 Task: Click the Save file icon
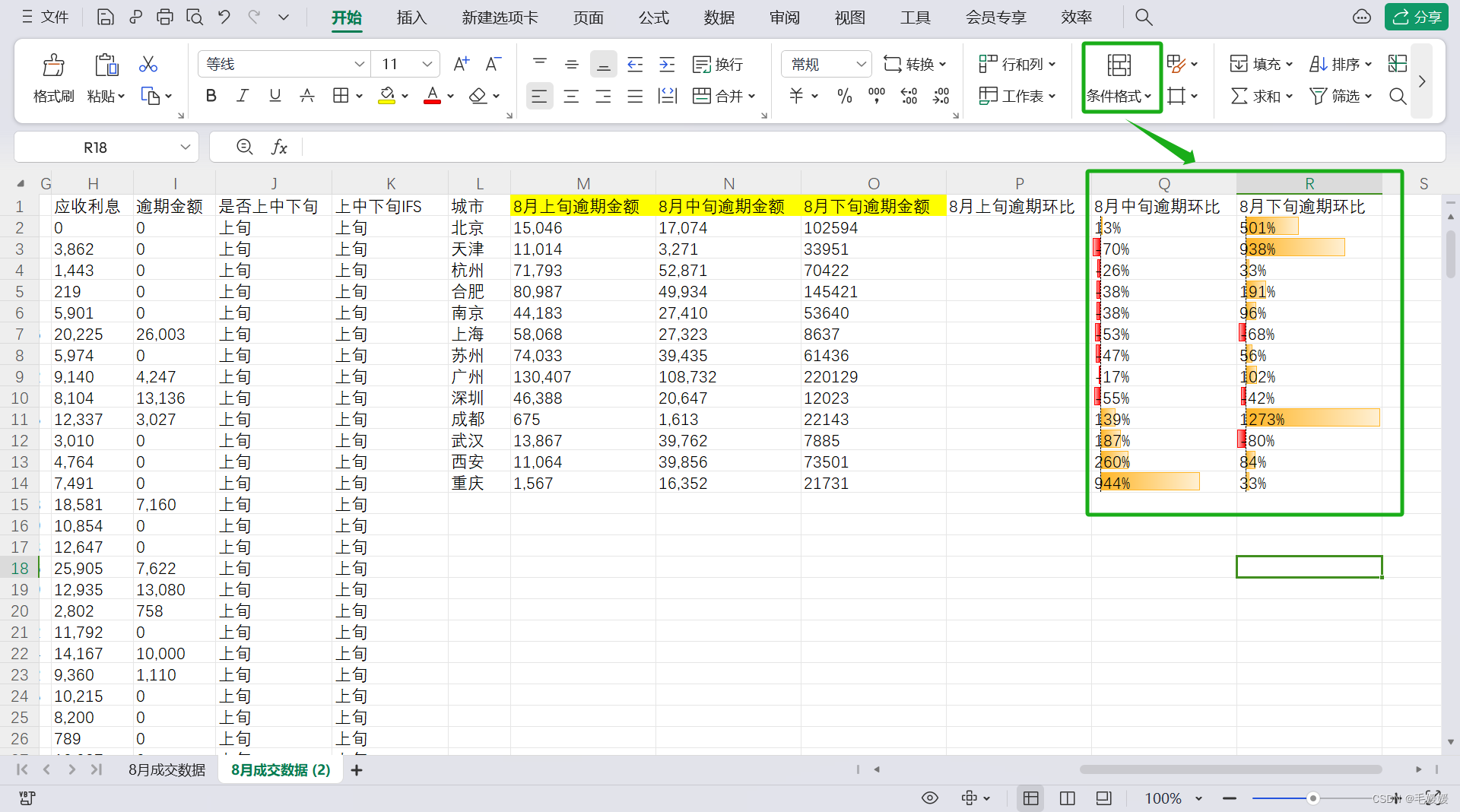[x=106, y=17]
